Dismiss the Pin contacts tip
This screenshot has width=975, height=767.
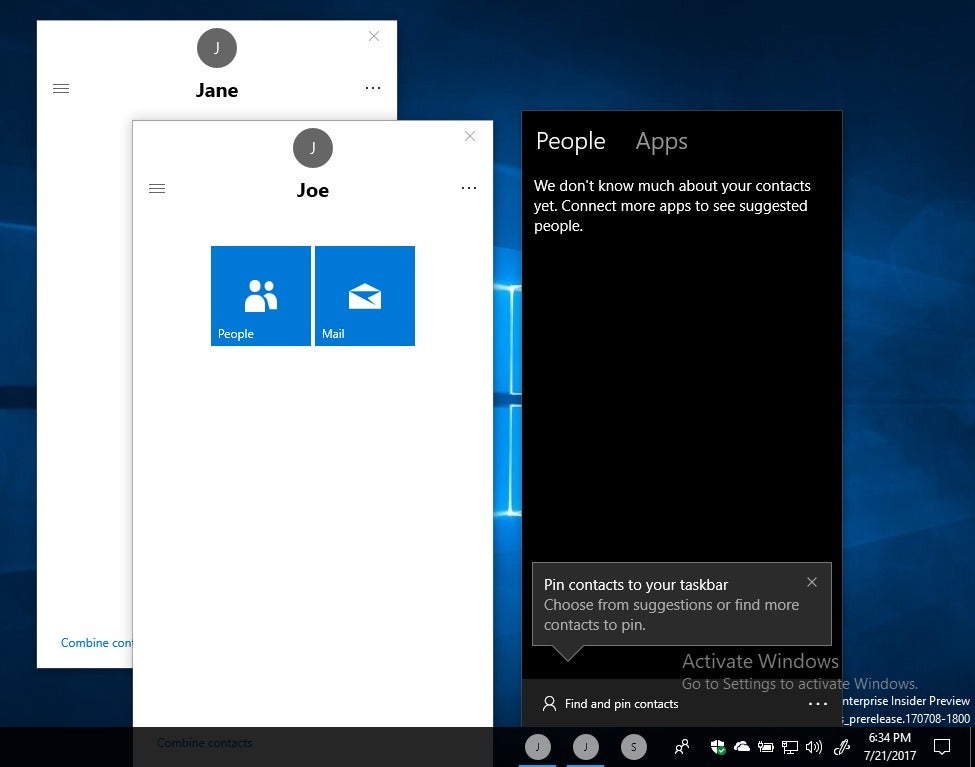812,582
